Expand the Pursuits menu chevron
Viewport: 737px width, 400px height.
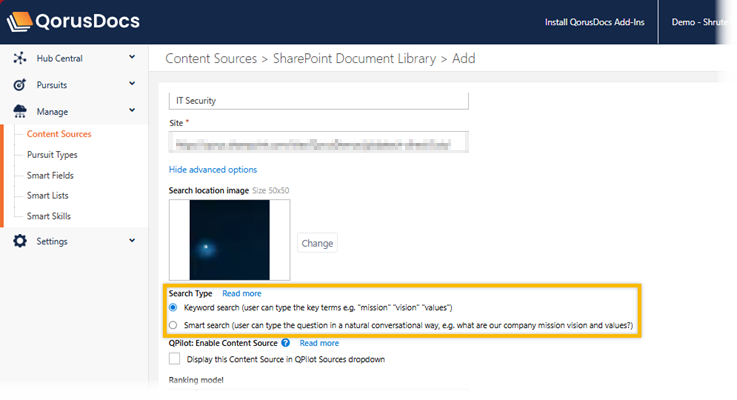132,85
